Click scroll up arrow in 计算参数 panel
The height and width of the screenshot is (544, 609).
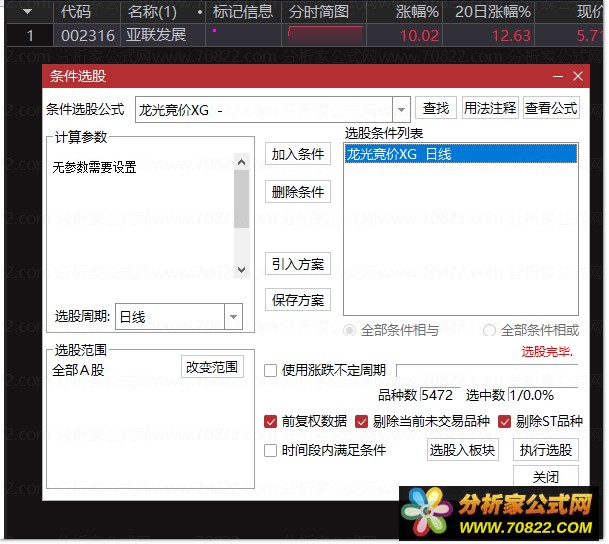click(241, 162)
